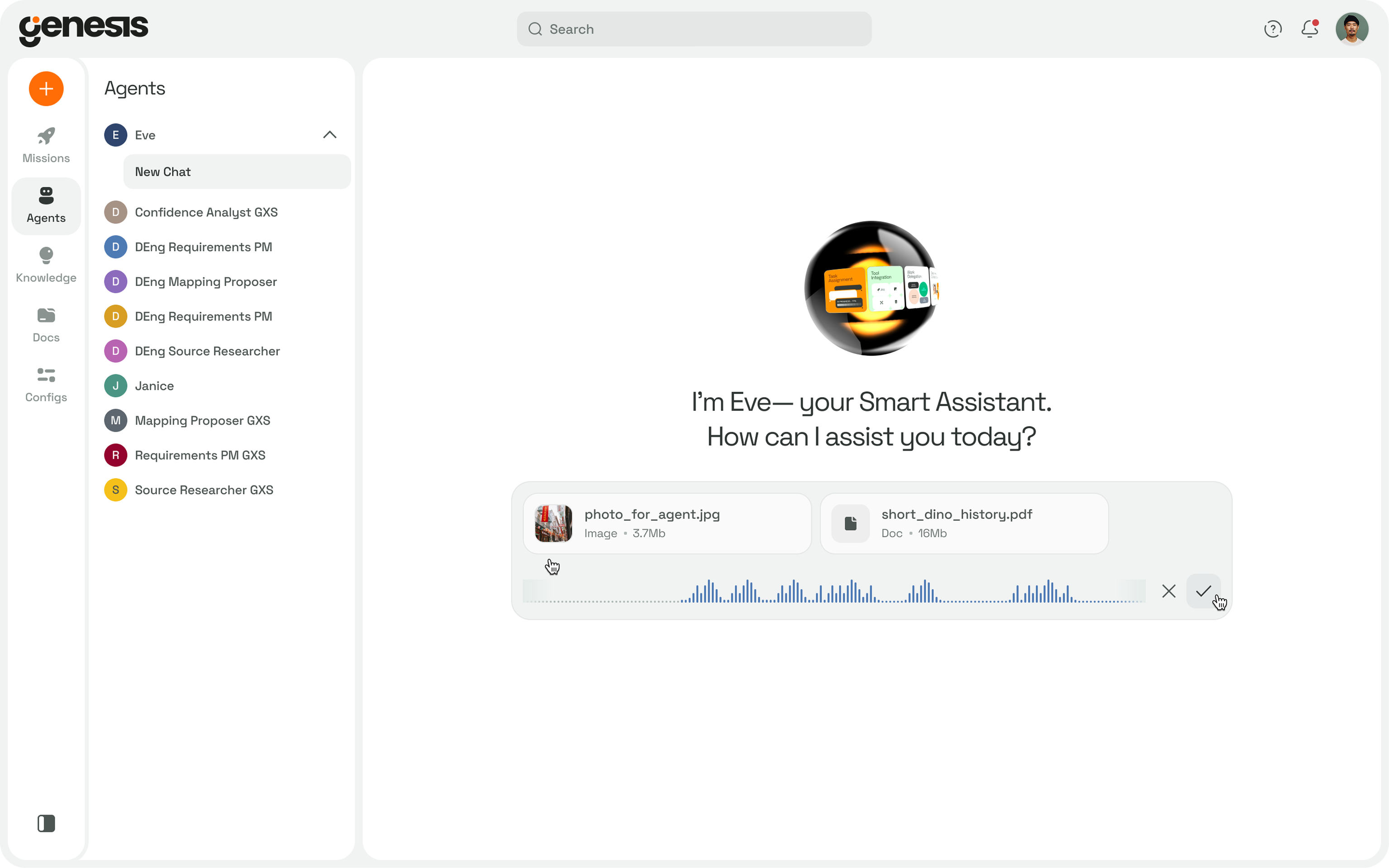
Task: Open the Janice agent
Action: (x=220, y=386)
